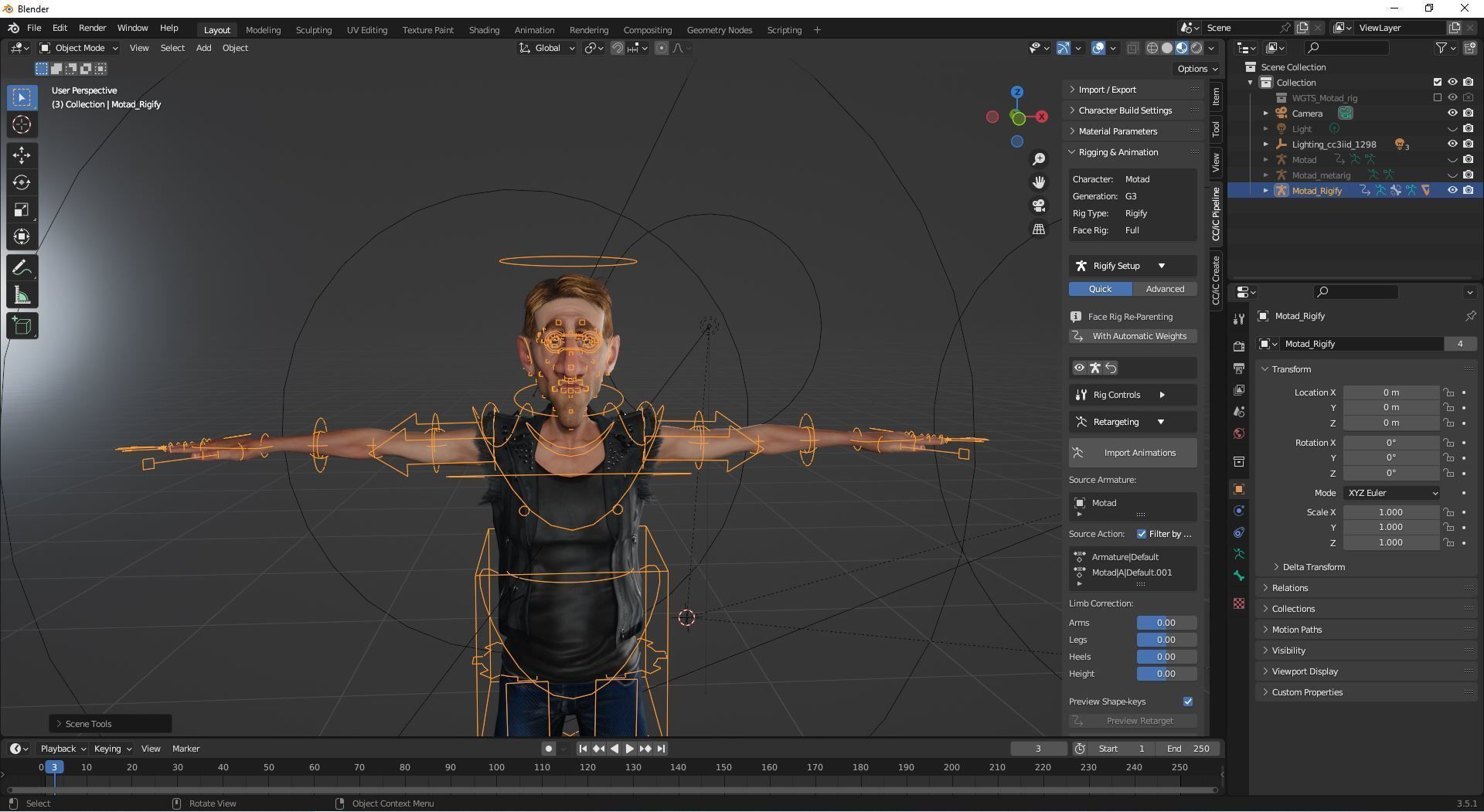Open Tool properties tab icon
Viewport: 1484px width, 812px height.
coord(1239,319)
